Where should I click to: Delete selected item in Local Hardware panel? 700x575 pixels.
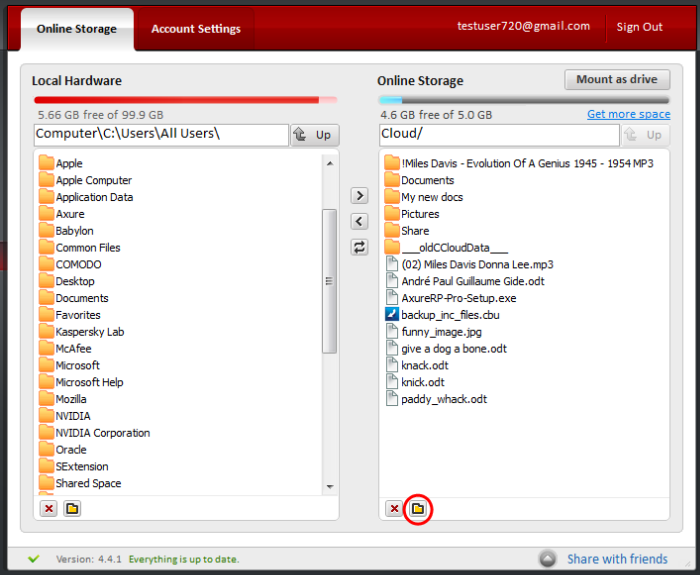click(49, 508)
